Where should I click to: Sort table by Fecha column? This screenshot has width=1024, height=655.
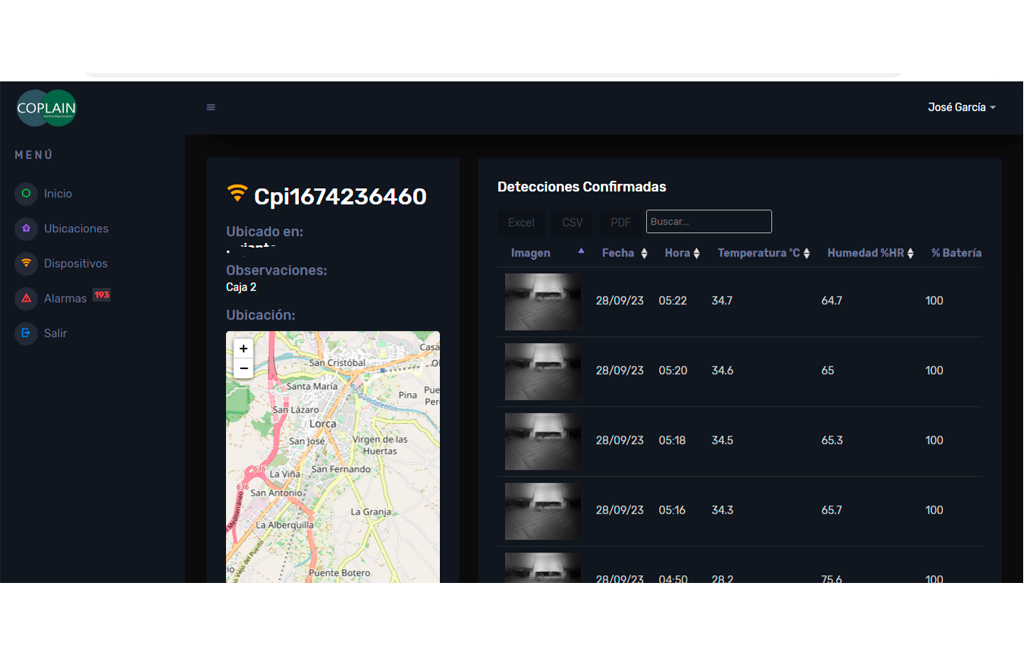pos(624,253)
